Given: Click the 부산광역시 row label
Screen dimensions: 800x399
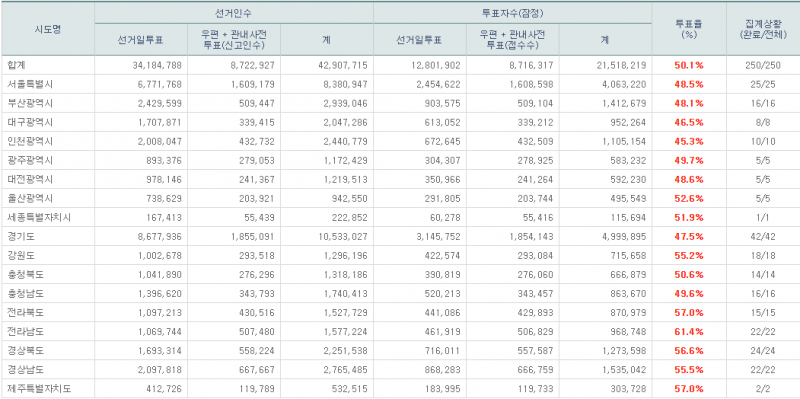Looking at the screenshot, I should tap(30, 103).
